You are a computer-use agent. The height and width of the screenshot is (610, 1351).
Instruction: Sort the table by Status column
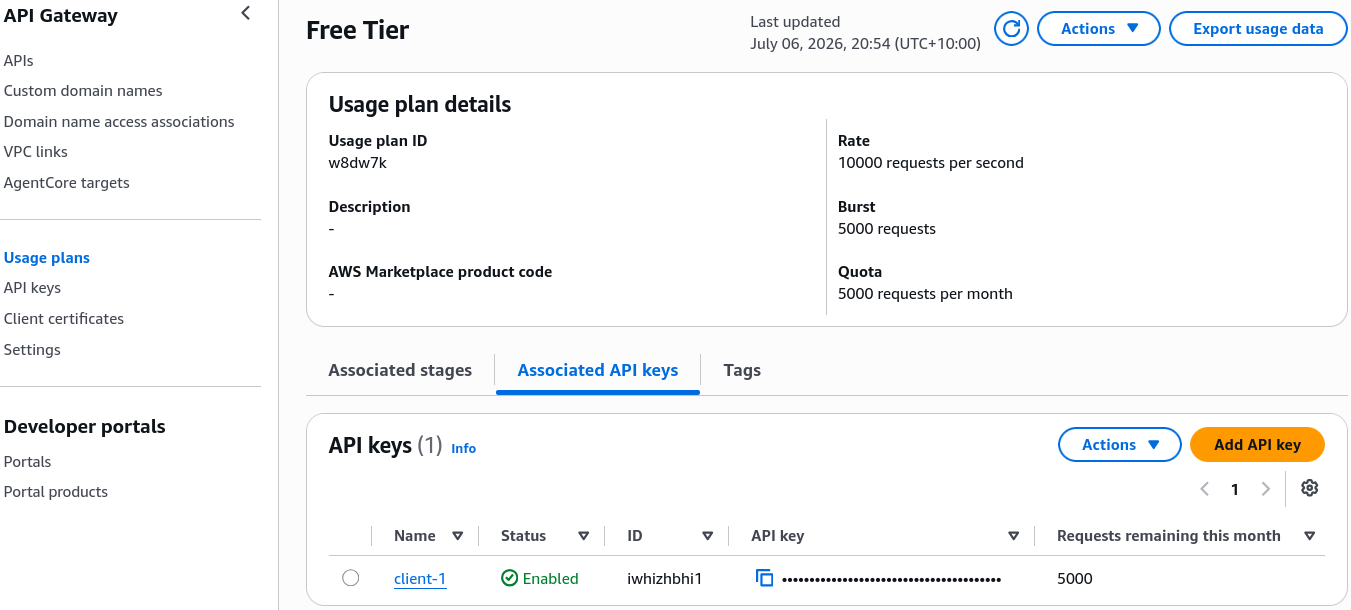point(584,536)
